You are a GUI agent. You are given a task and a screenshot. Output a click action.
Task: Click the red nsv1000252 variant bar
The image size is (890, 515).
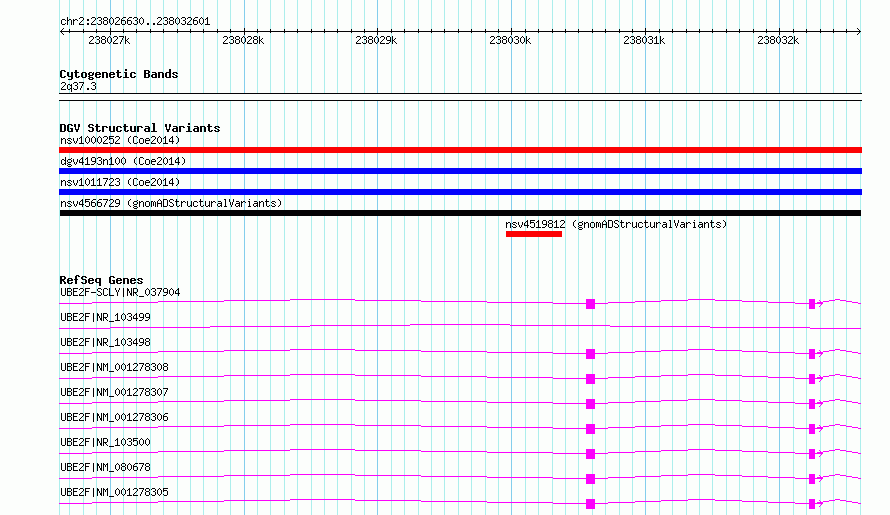[460, 150]
